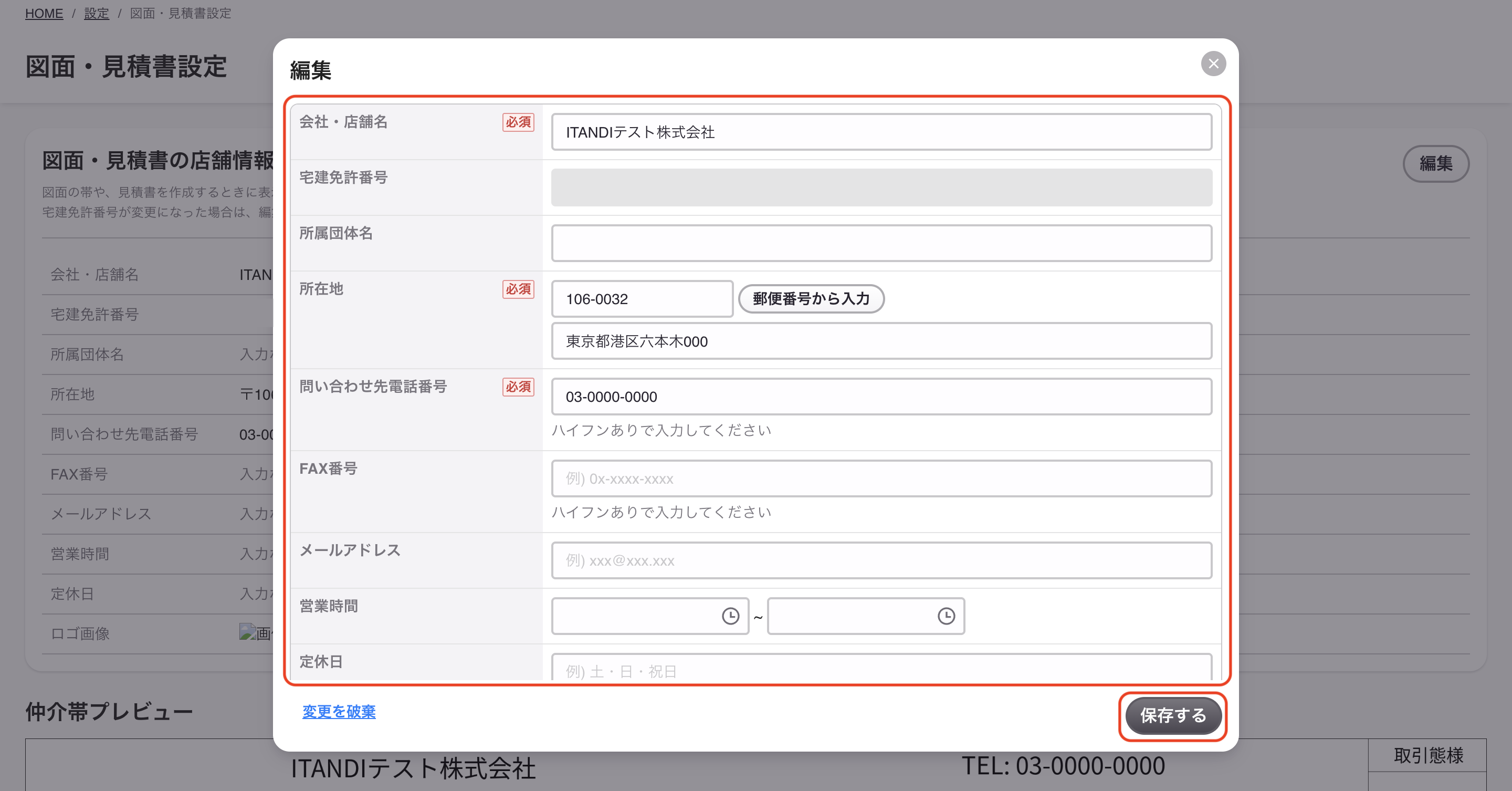
Task: Open the 設定 breadcrumb link
Action: click(x=96, y=13)
